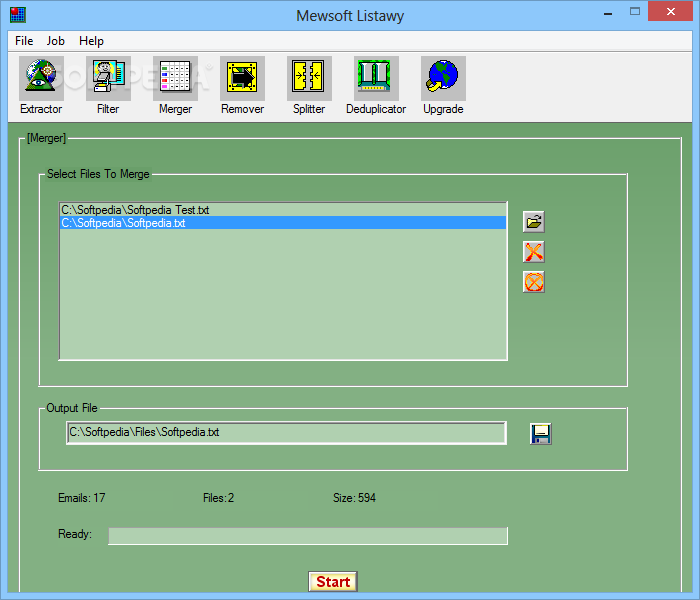Image resolution: width=700 pixels, height=600 pixels.
Task: Open the Extractor tool
Action: coord(41,78)
